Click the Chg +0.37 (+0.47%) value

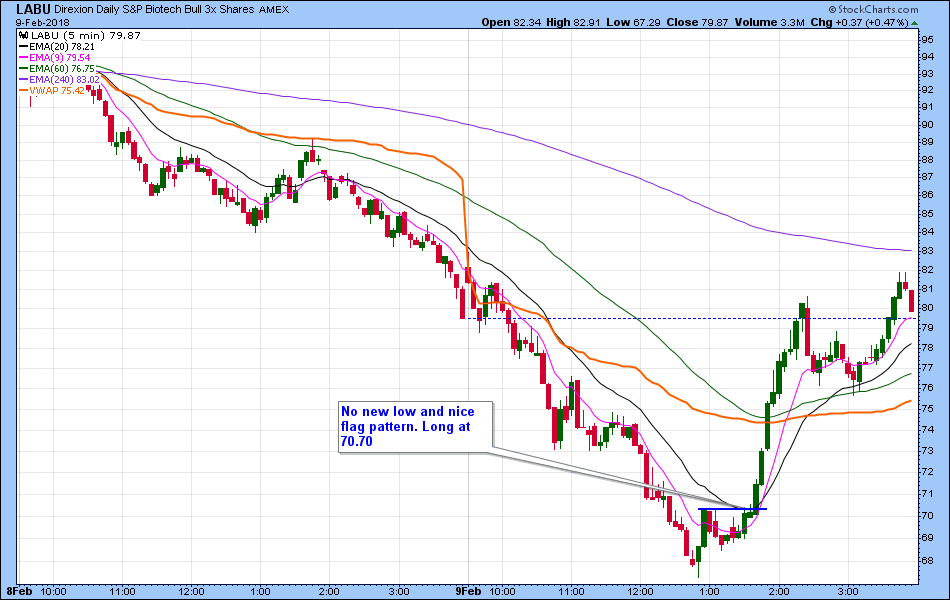coord(860,22)
